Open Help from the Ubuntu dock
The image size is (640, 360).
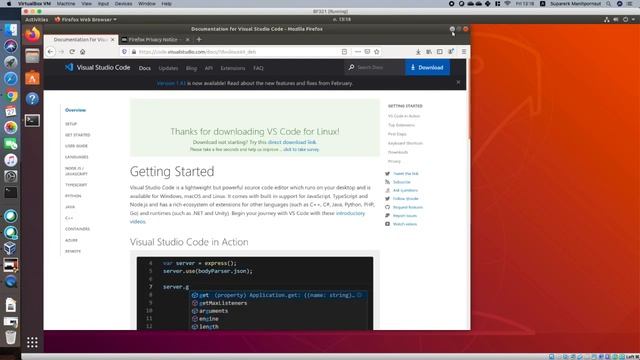(x=32, y=99)
